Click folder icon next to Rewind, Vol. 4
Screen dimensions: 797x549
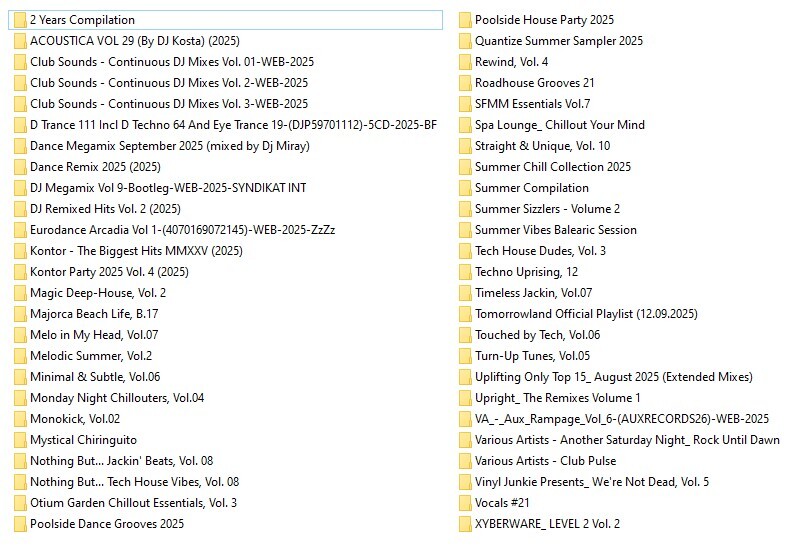pyautogui.click(x=465, y=62)
